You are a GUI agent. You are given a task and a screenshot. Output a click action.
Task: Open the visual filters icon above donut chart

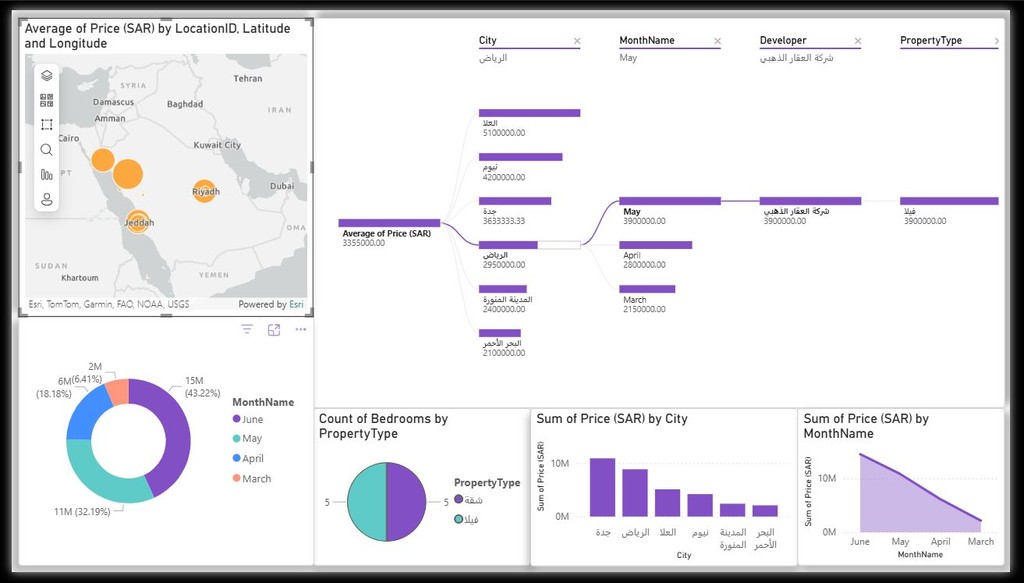(x=247, y=330)
